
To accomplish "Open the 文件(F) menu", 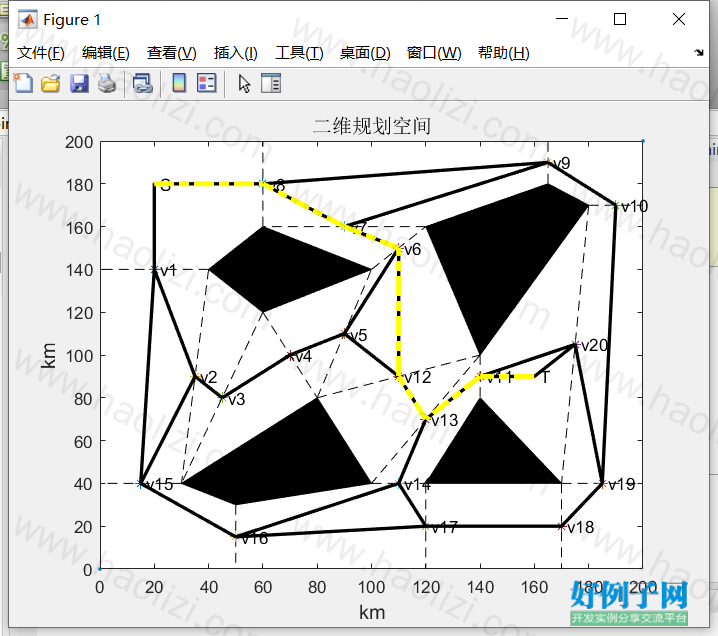I will click(40, 53).
